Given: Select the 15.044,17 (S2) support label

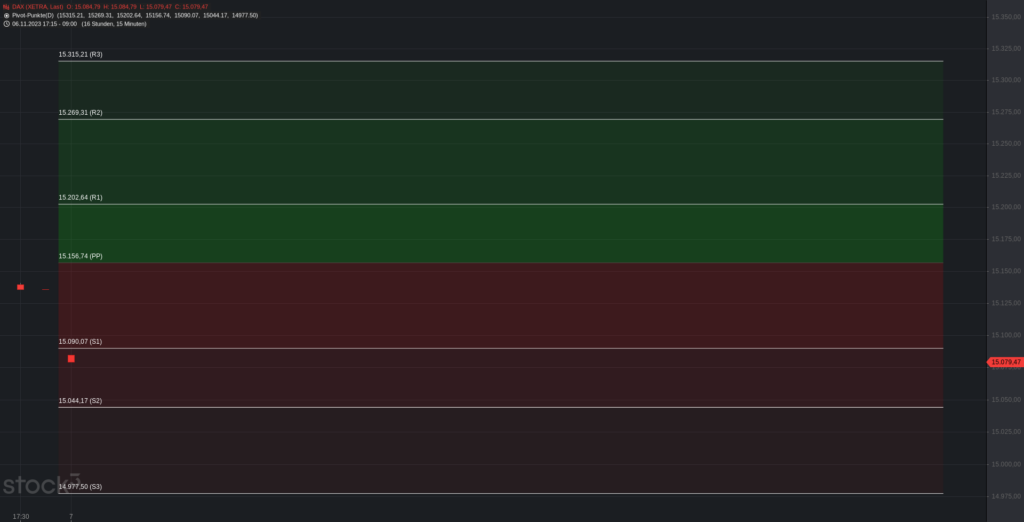Looking at the screenshot, I should (x=80, y=400).
